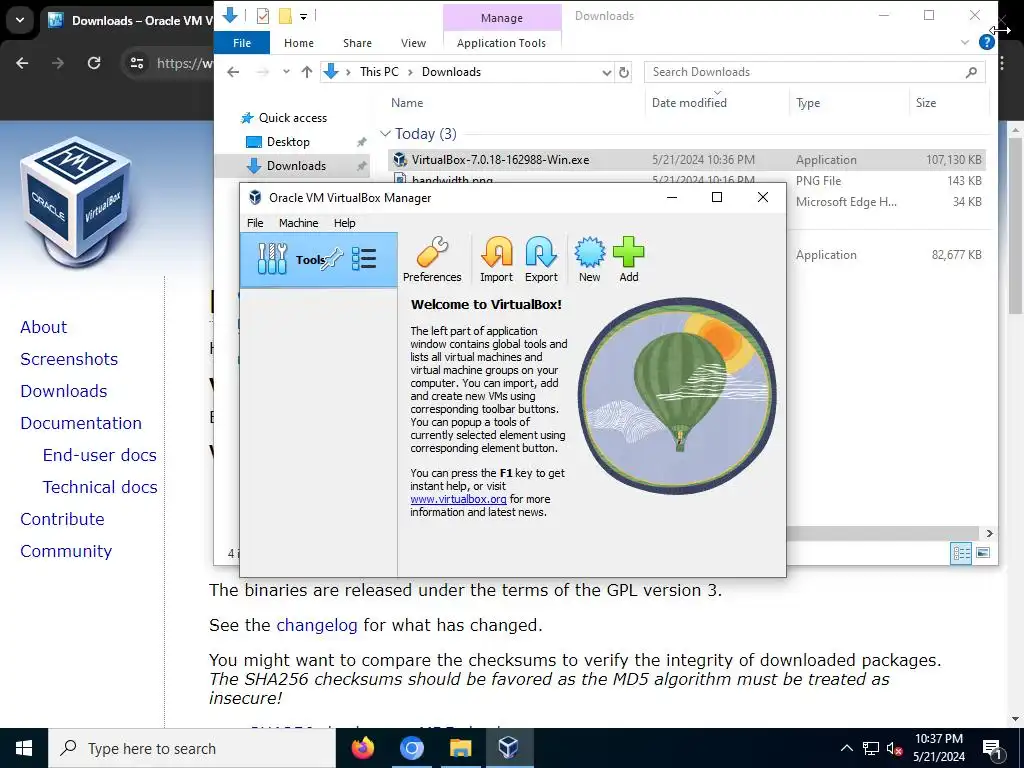
Task: Open the Screenshots webpage link
Action: (69, 359)
